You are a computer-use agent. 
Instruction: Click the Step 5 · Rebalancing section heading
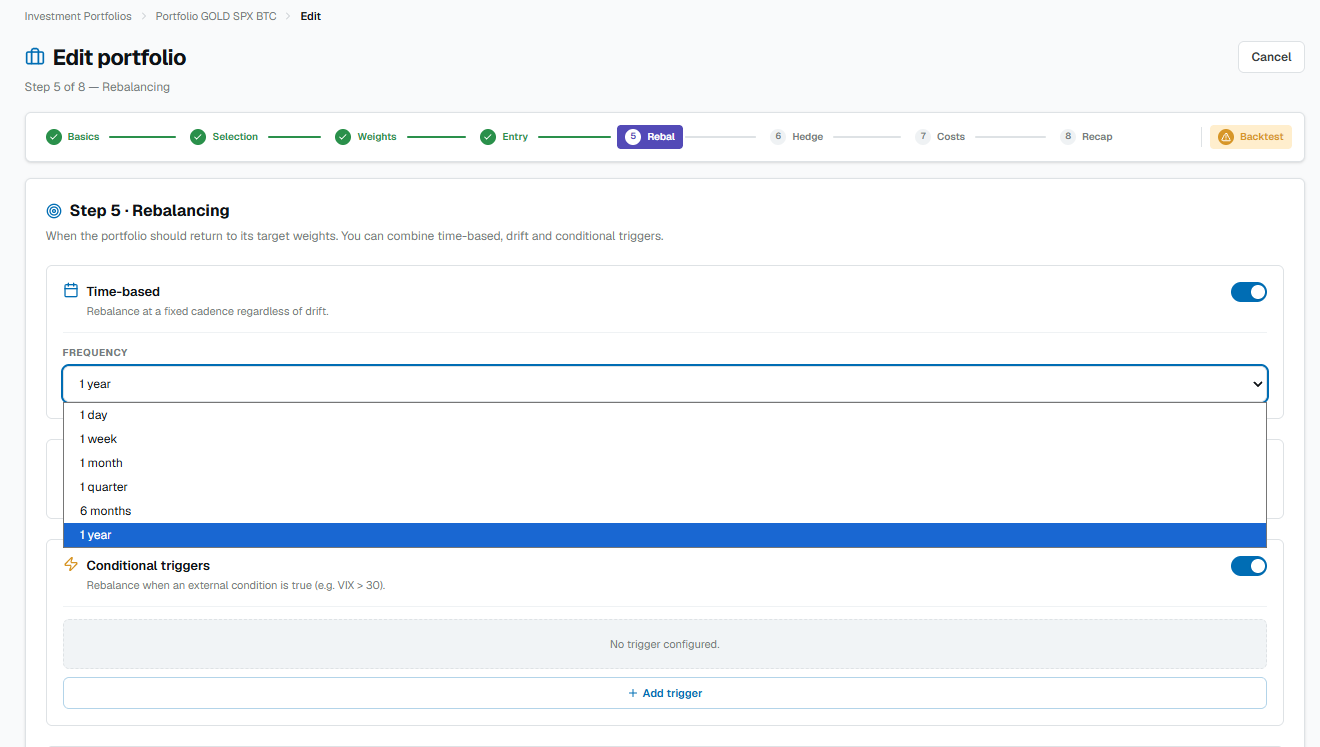click(x=150, y=211)
